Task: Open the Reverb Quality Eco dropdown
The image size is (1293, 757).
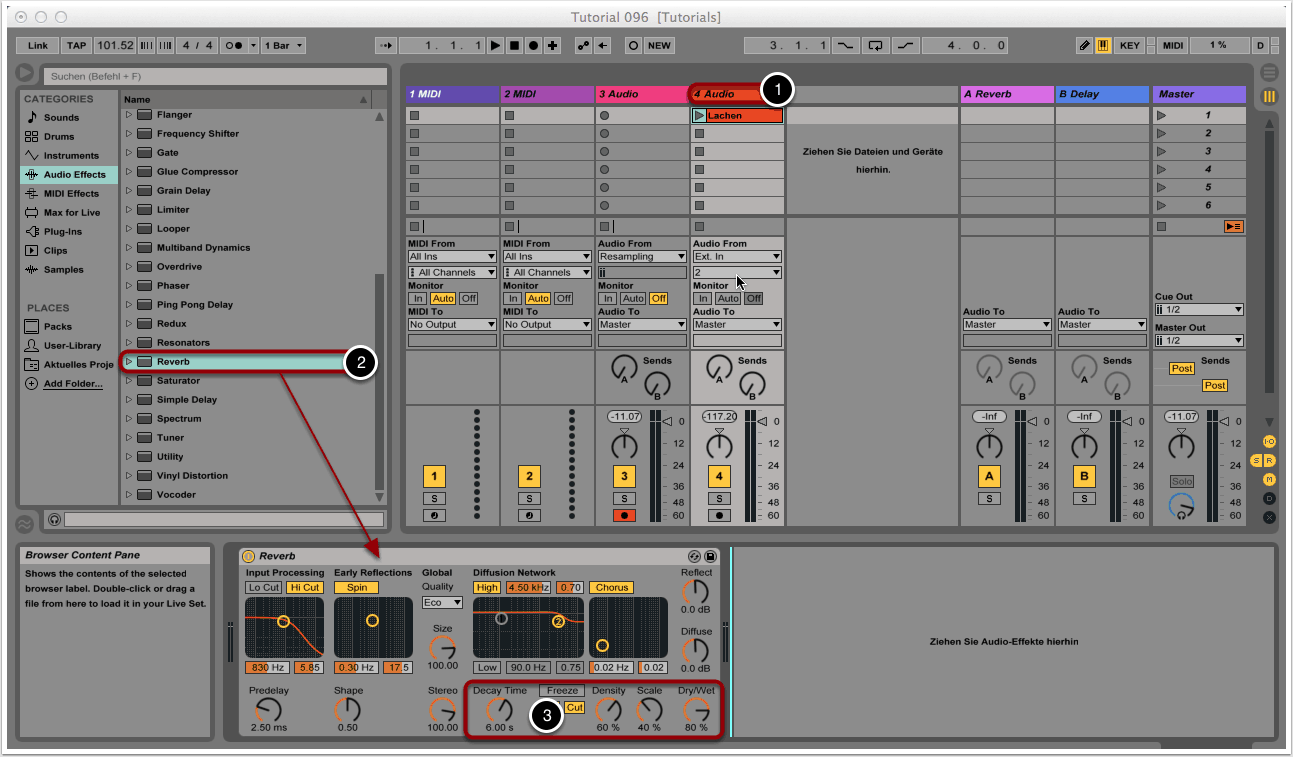Action: pos(442,603)
